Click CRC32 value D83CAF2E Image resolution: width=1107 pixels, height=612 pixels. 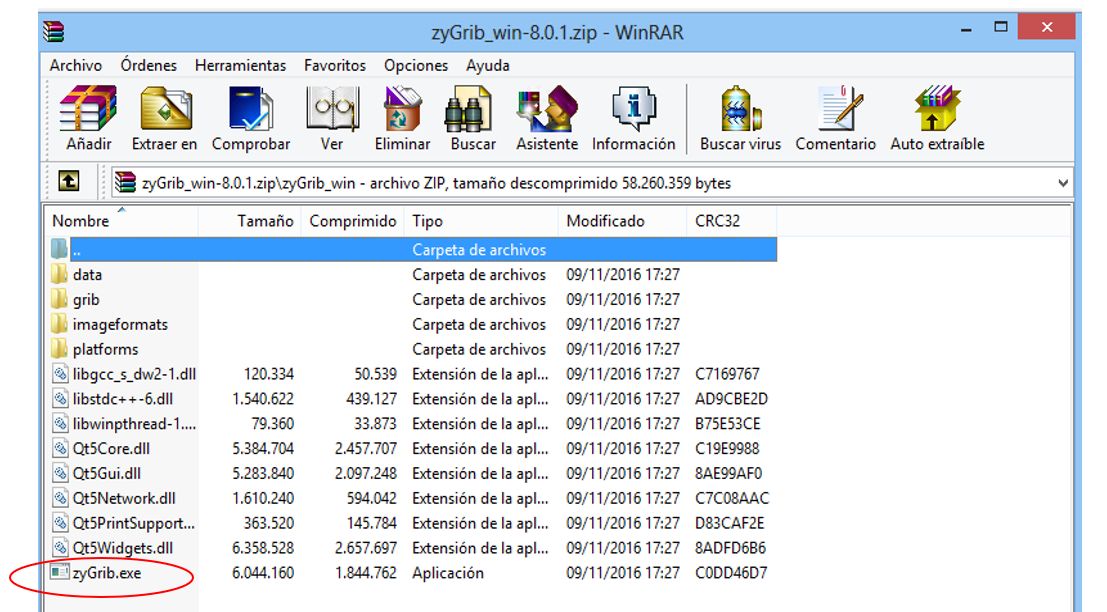729,523
